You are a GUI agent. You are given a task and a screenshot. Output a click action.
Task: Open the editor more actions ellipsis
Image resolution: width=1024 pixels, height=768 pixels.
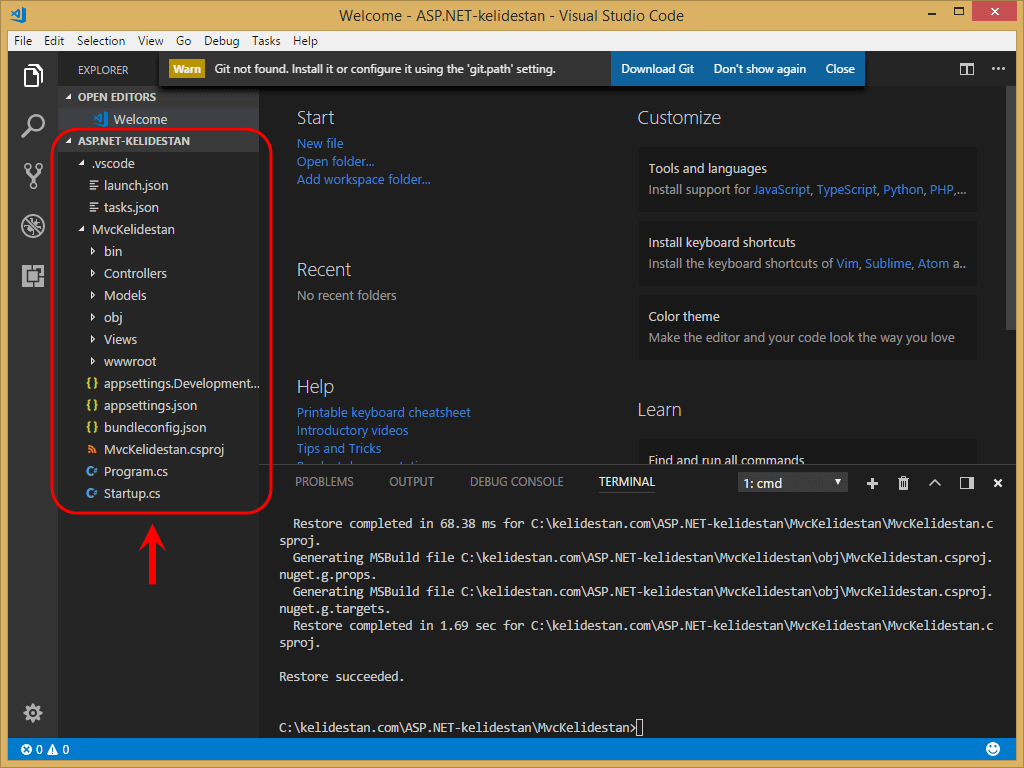tap(998, 69)
